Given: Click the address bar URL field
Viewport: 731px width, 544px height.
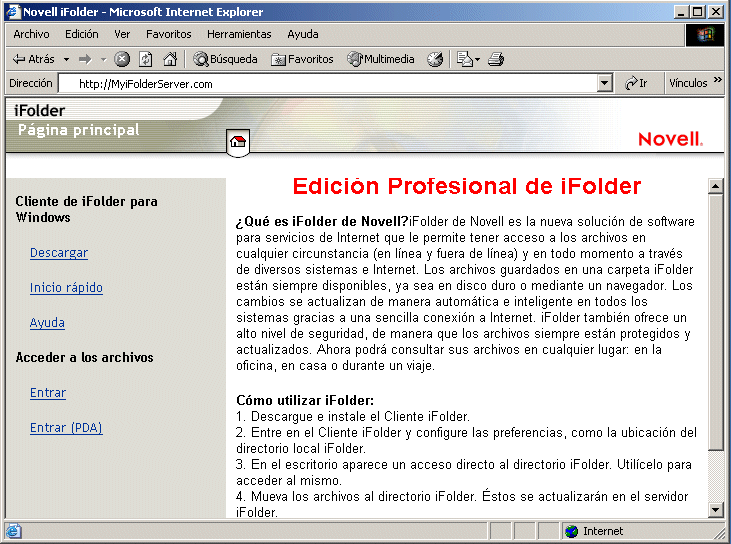Looking at the screenshot, I should click(328, 83).
